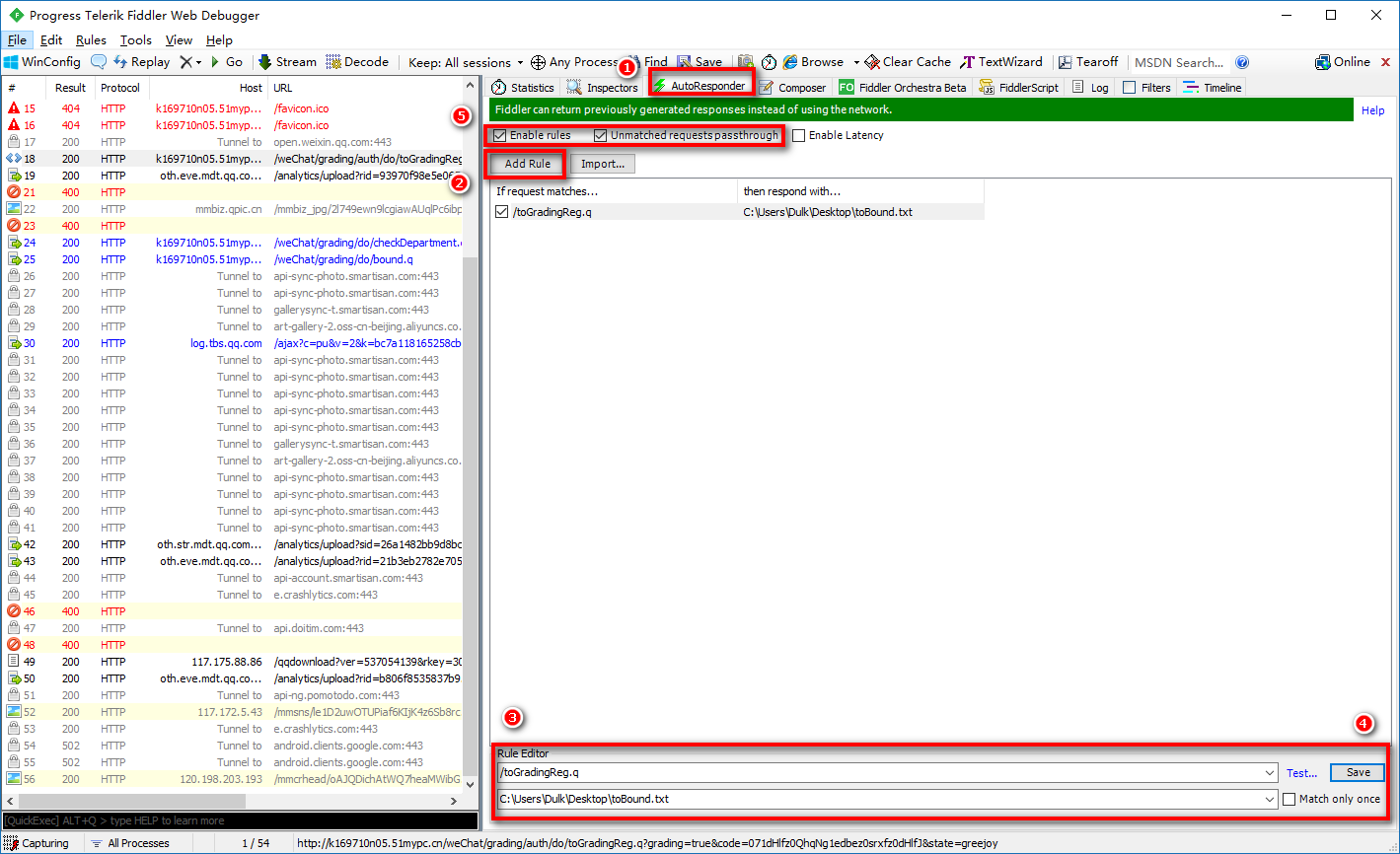Click the Test... link

(1301, 773)
